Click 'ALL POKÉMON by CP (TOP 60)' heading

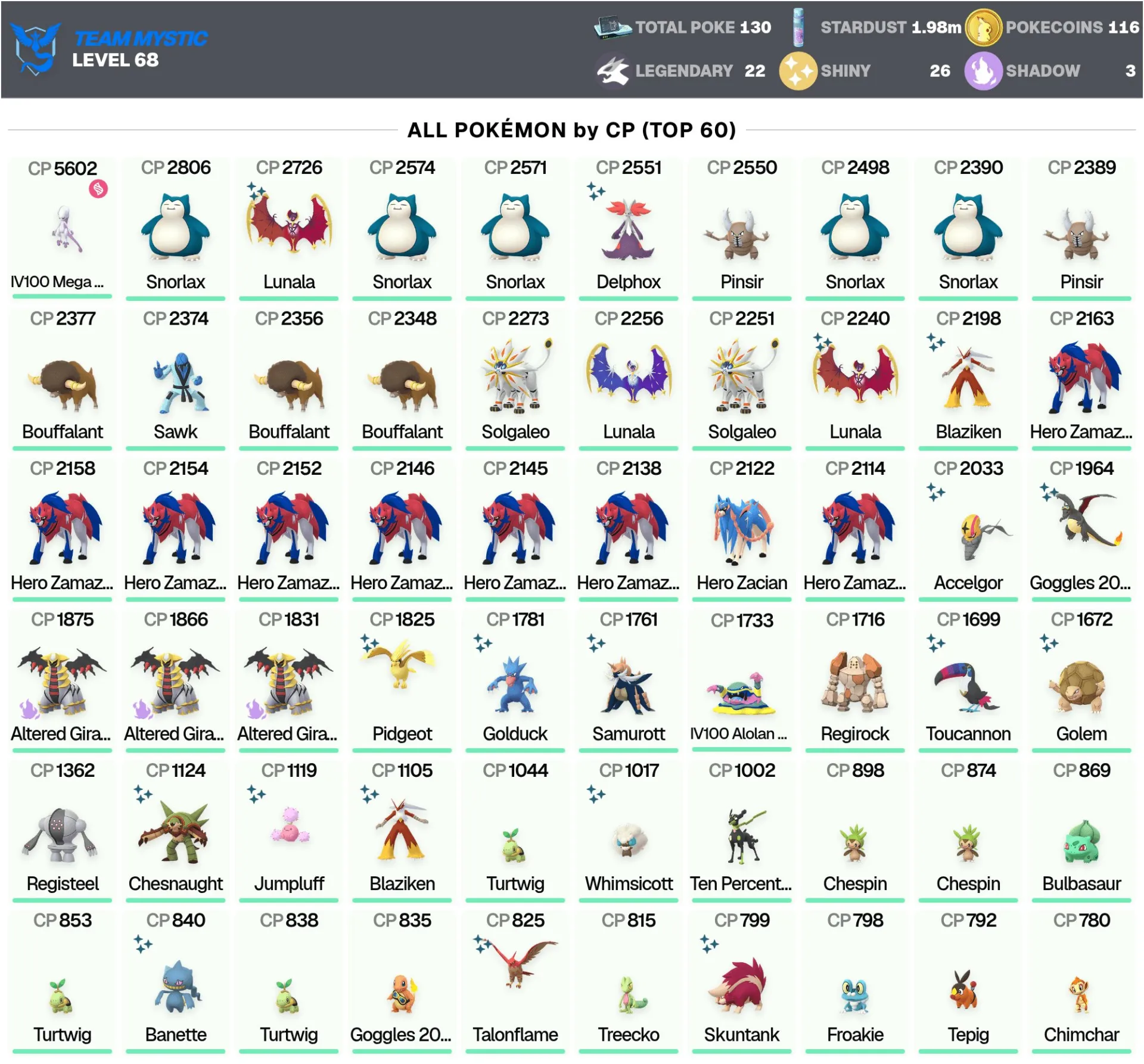(x=572, y=130)
